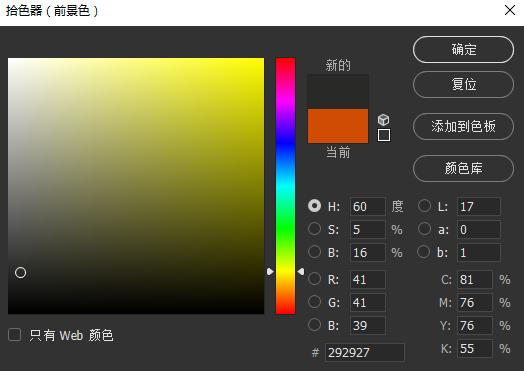Click the Lab b field showing 1
The width and height of the screenshot is (524, 371).
click(479, 252)
